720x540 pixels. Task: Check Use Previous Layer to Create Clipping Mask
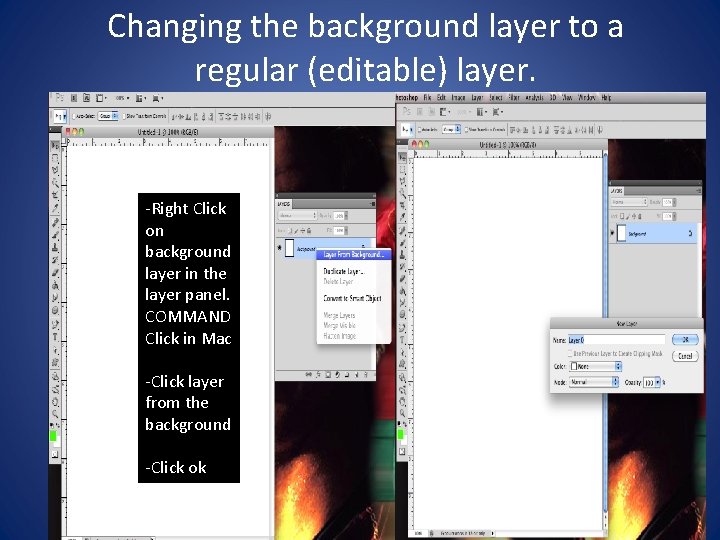[570, 354]
